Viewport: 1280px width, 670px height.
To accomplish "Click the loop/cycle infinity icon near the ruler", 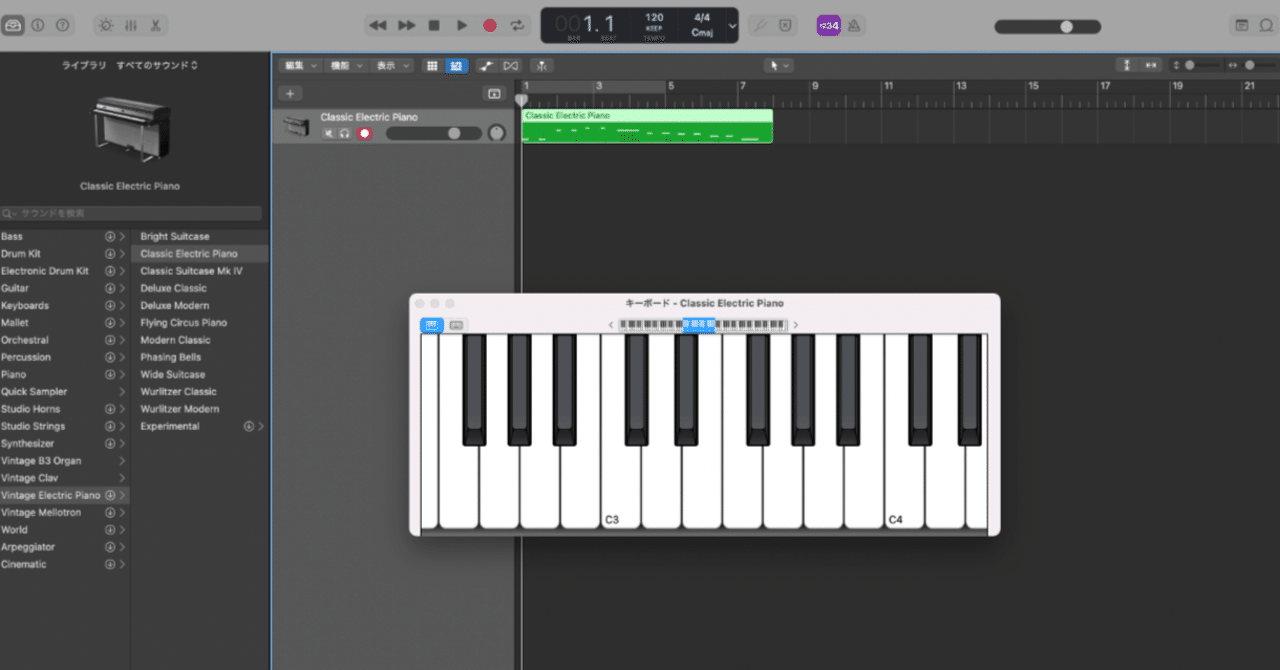I will coord(510,65).
